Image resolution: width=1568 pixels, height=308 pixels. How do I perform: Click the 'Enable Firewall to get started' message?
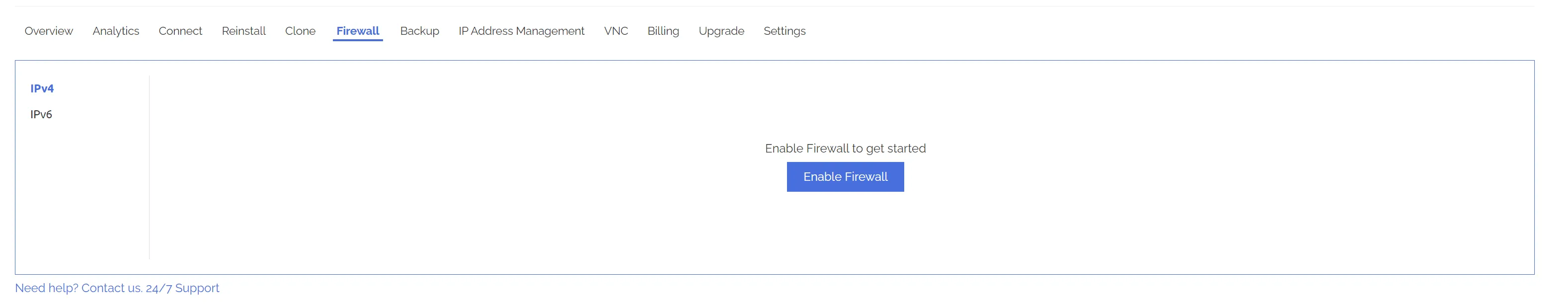(x=845, y=149)
